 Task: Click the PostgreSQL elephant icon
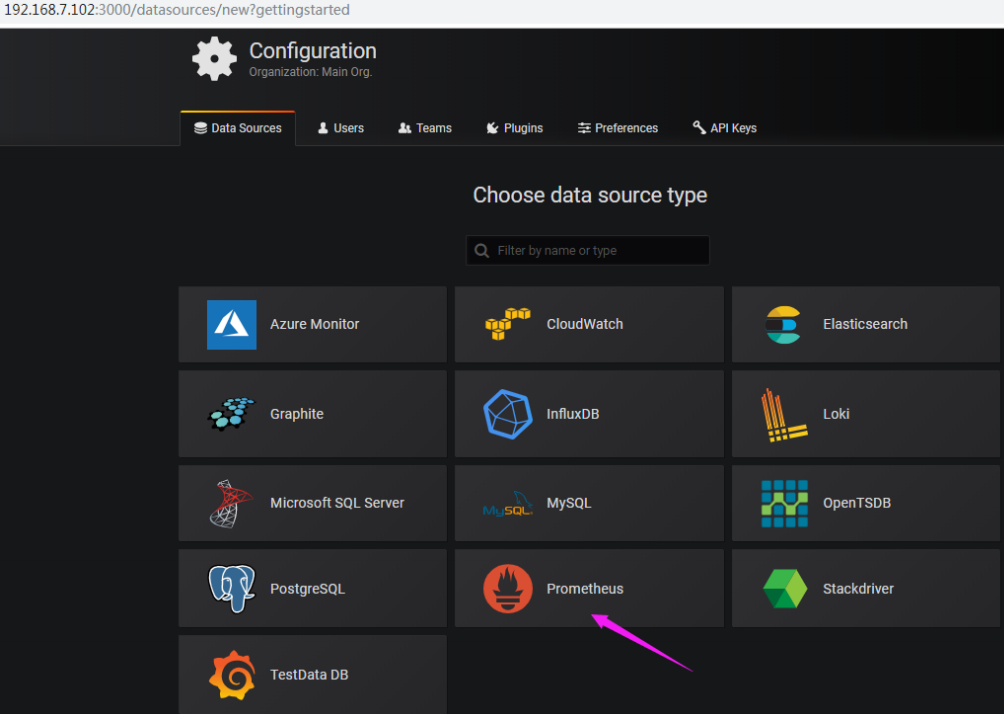[232, 588]
